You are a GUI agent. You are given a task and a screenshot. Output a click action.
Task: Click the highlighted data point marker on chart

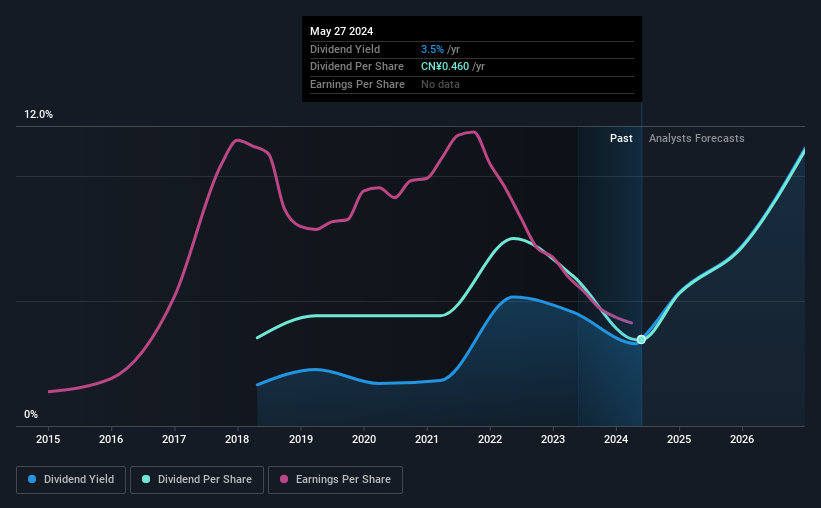click(x=641, y=339)
